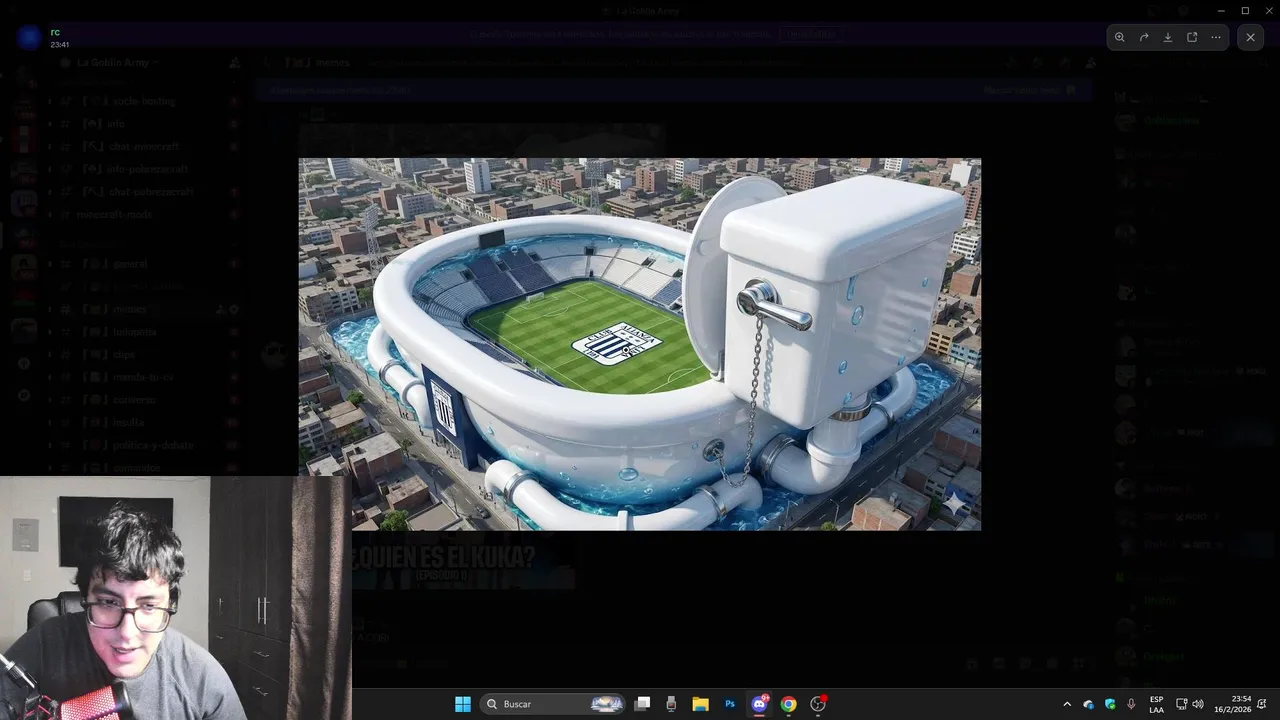
Task: Open the three-dots more options menu
Action: pos(1216,37)
